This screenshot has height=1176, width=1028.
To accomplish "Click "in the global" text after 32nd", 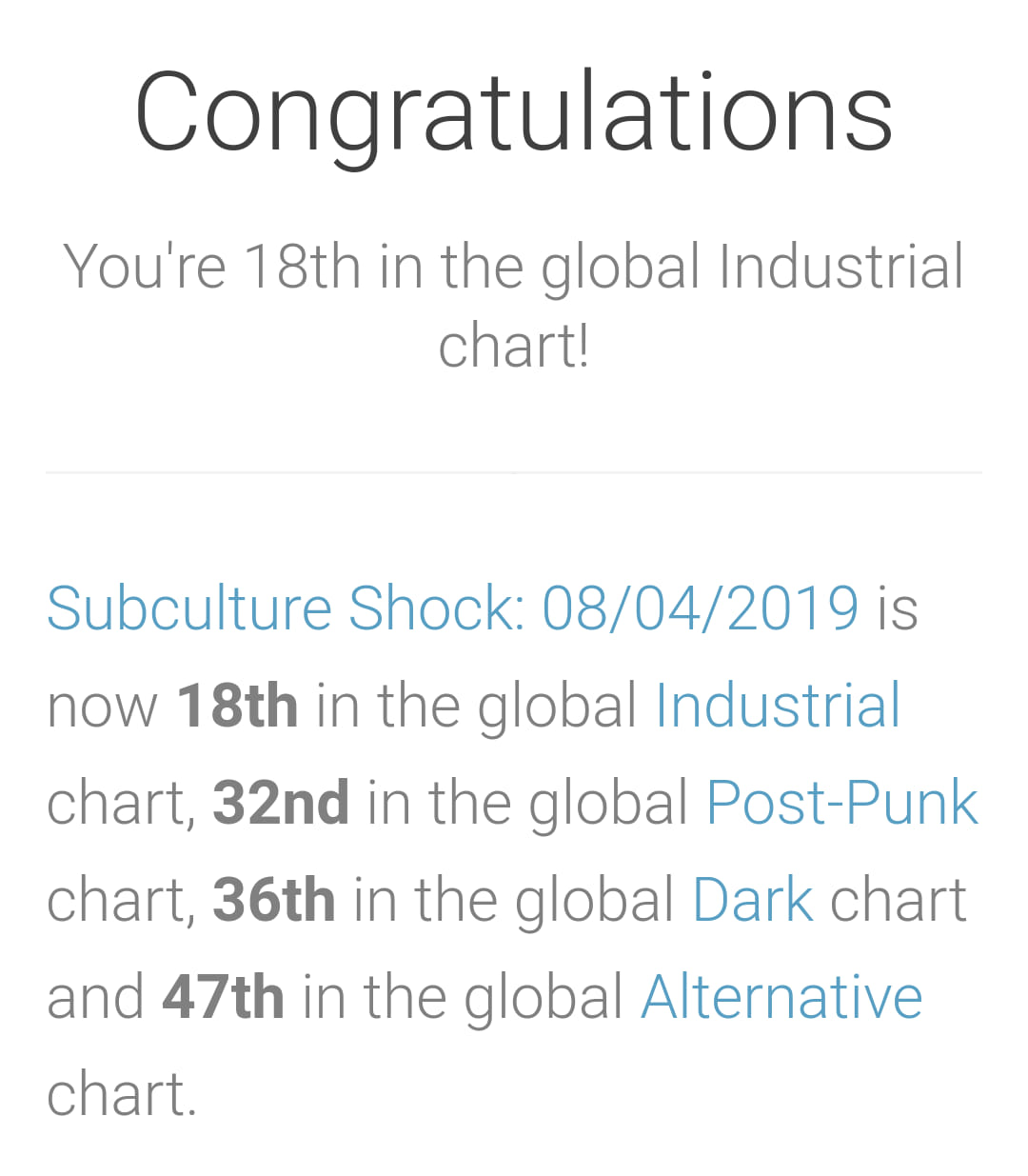I will (x=527, y=803).
